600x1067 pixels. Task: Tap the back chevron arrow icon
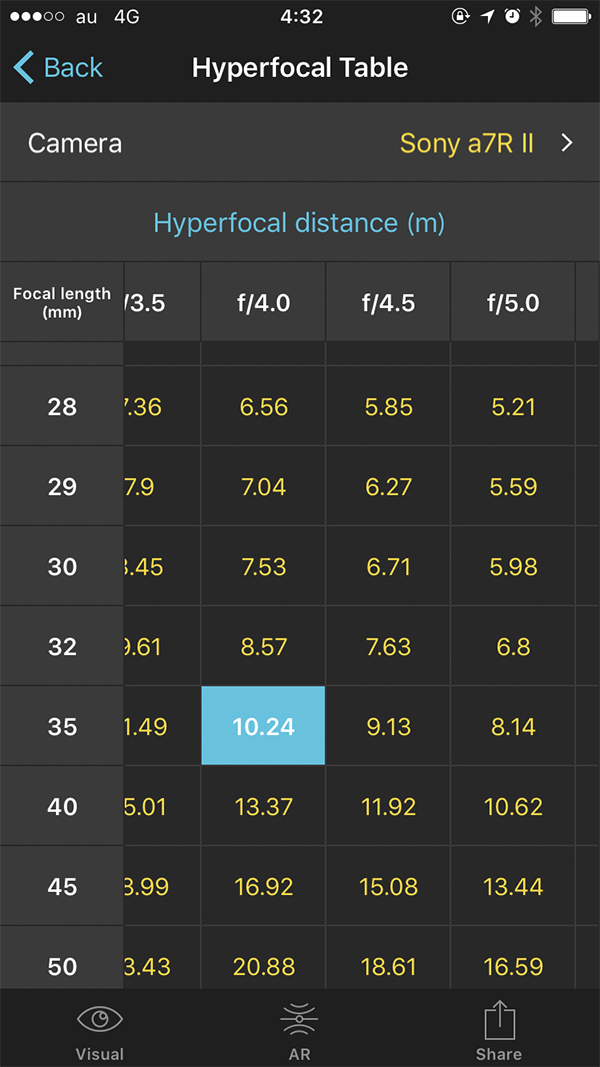click(x=24, y=67)
